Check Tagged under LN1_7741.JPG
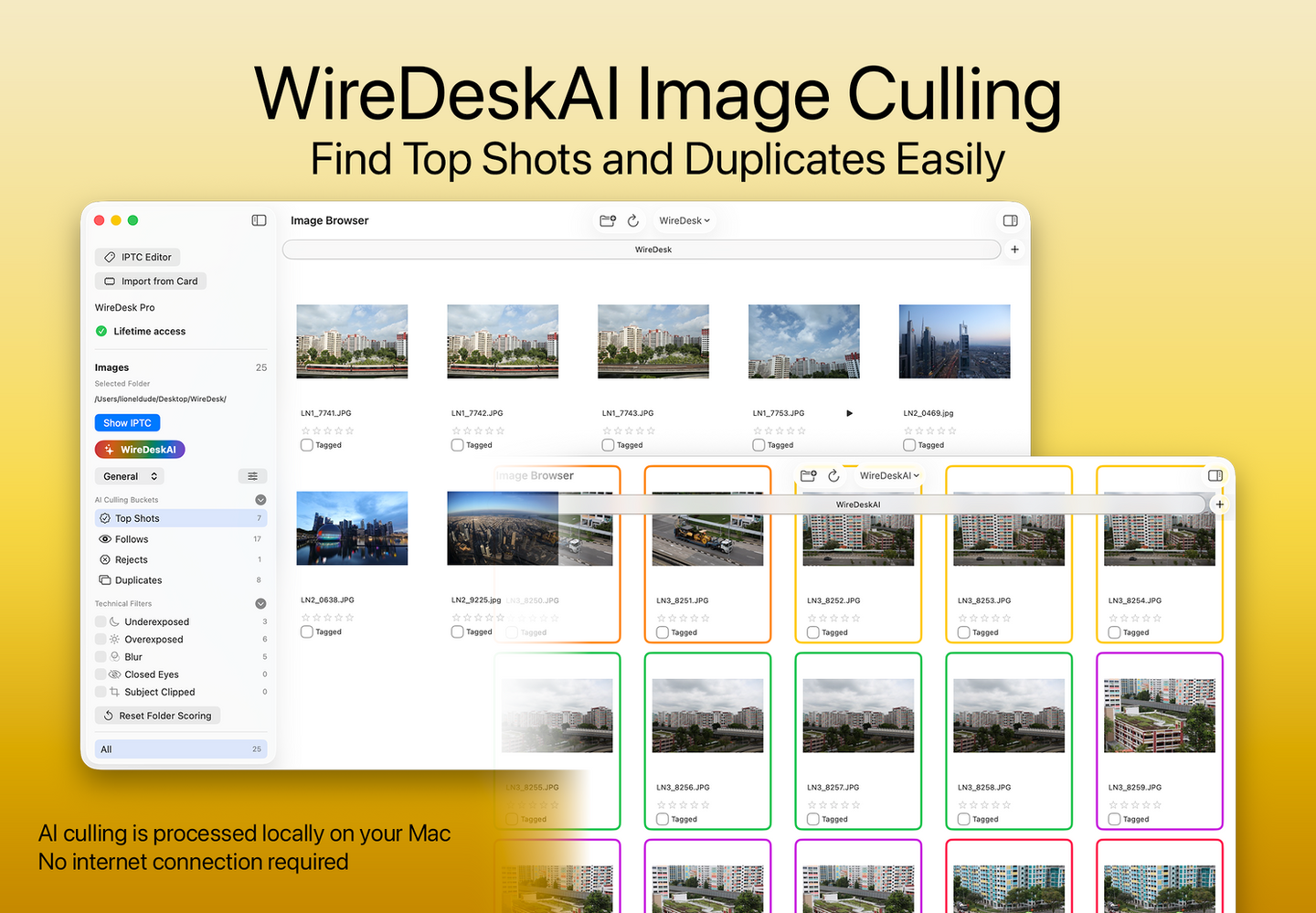This screenshot has height=913, width=1316. coord(306,445)
